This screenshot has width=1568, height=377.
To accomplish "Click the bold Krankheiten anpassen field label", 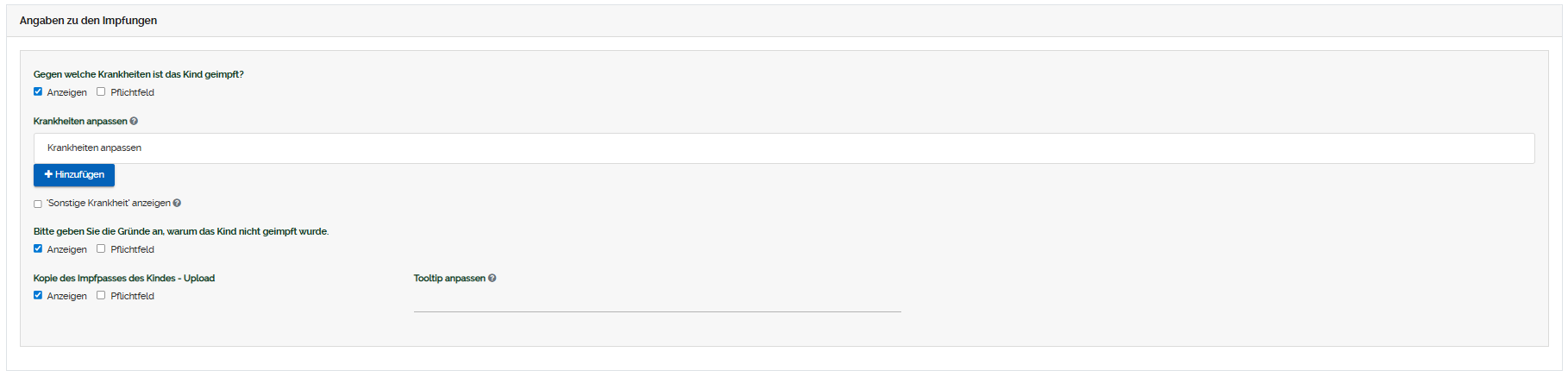I will pyautogui.click(x=80, y=122).
